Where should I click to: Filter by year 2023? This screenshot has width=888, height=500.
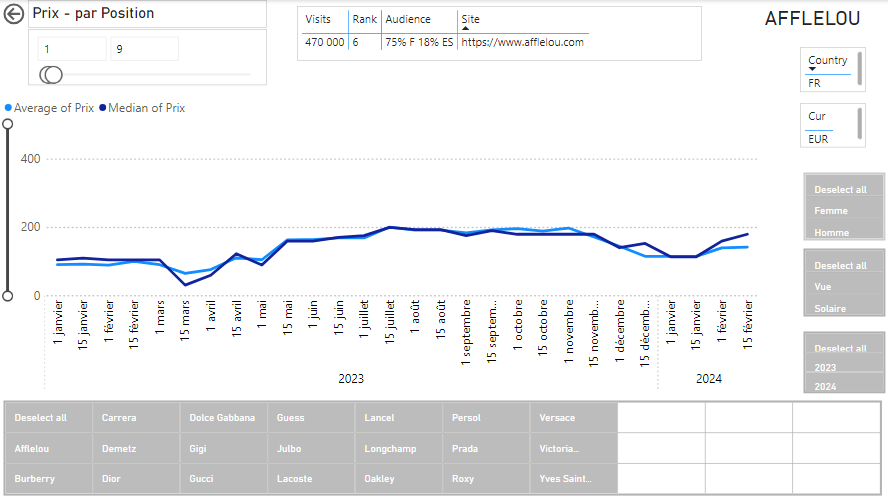coord(844,367)
